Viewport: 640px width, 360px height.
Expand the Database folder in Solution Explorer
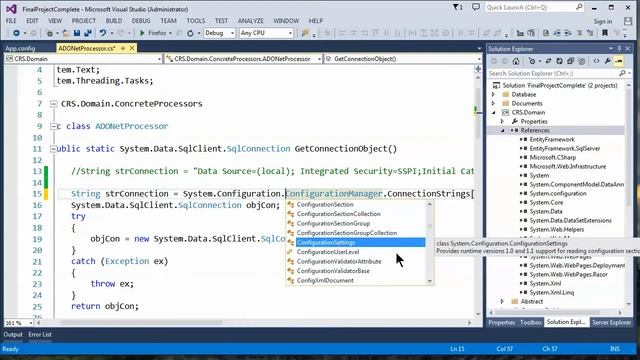click(x=493, y=94)
